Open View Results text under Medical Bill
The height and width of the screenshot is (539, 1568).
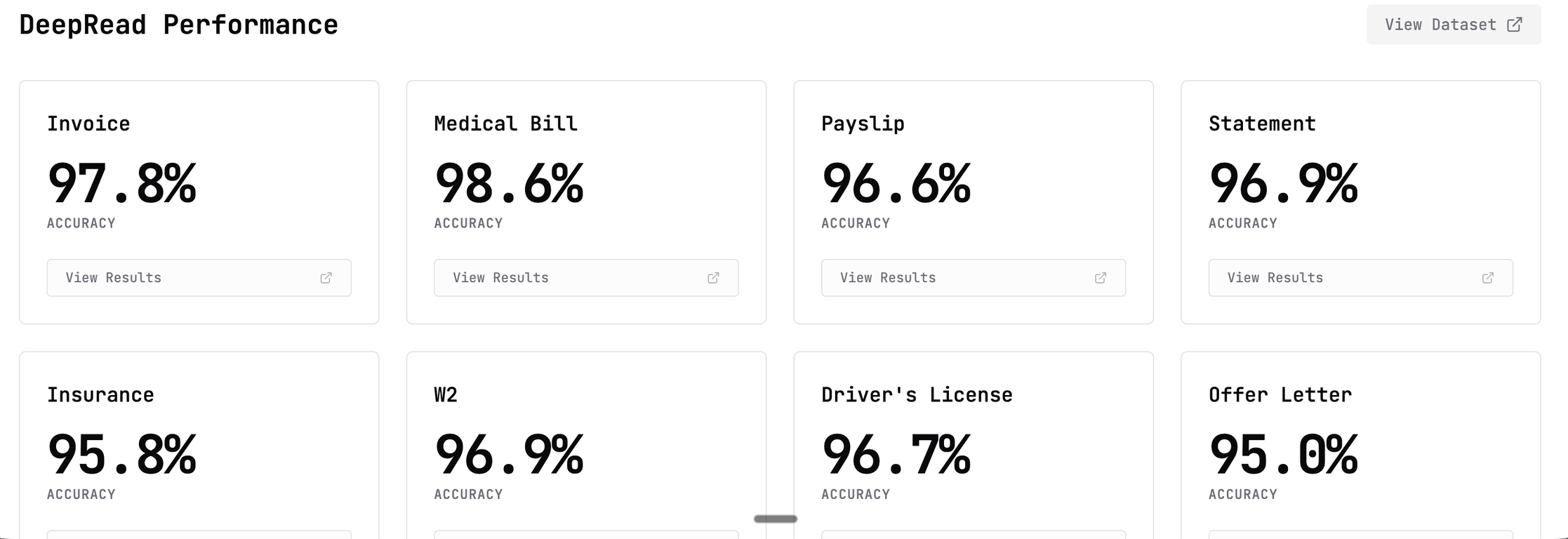point(500,278)
